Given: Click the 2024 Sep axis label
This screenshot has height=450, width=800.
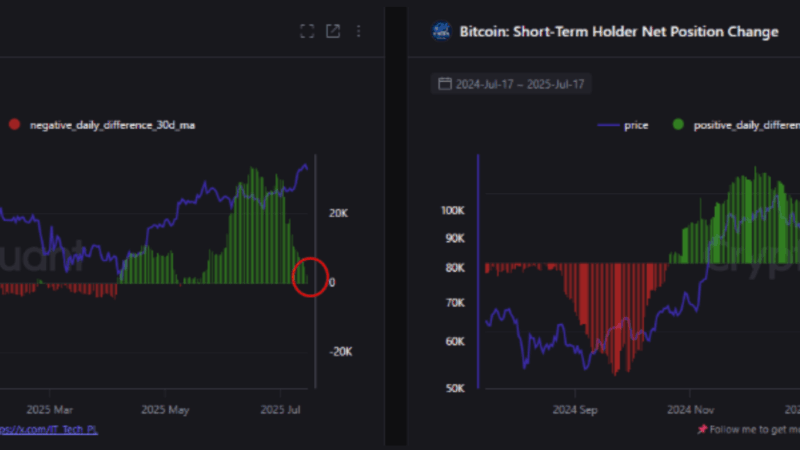Looking at the screenshot, I should pyautogui.click(x=575, y=410).
